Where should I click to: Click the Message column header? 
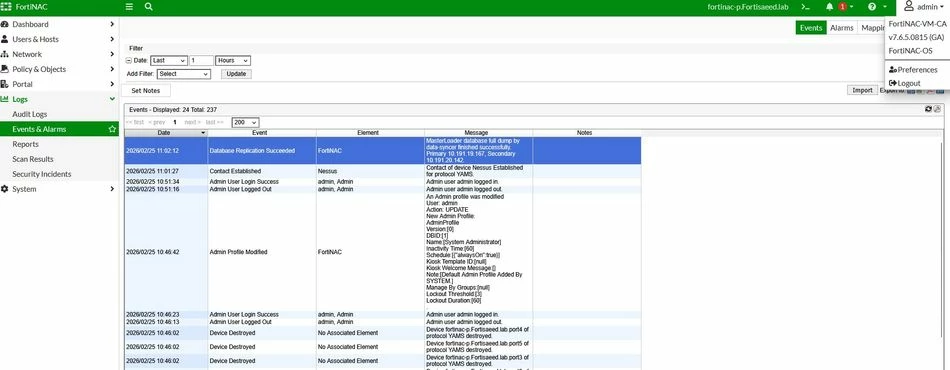tap(479, 133)
